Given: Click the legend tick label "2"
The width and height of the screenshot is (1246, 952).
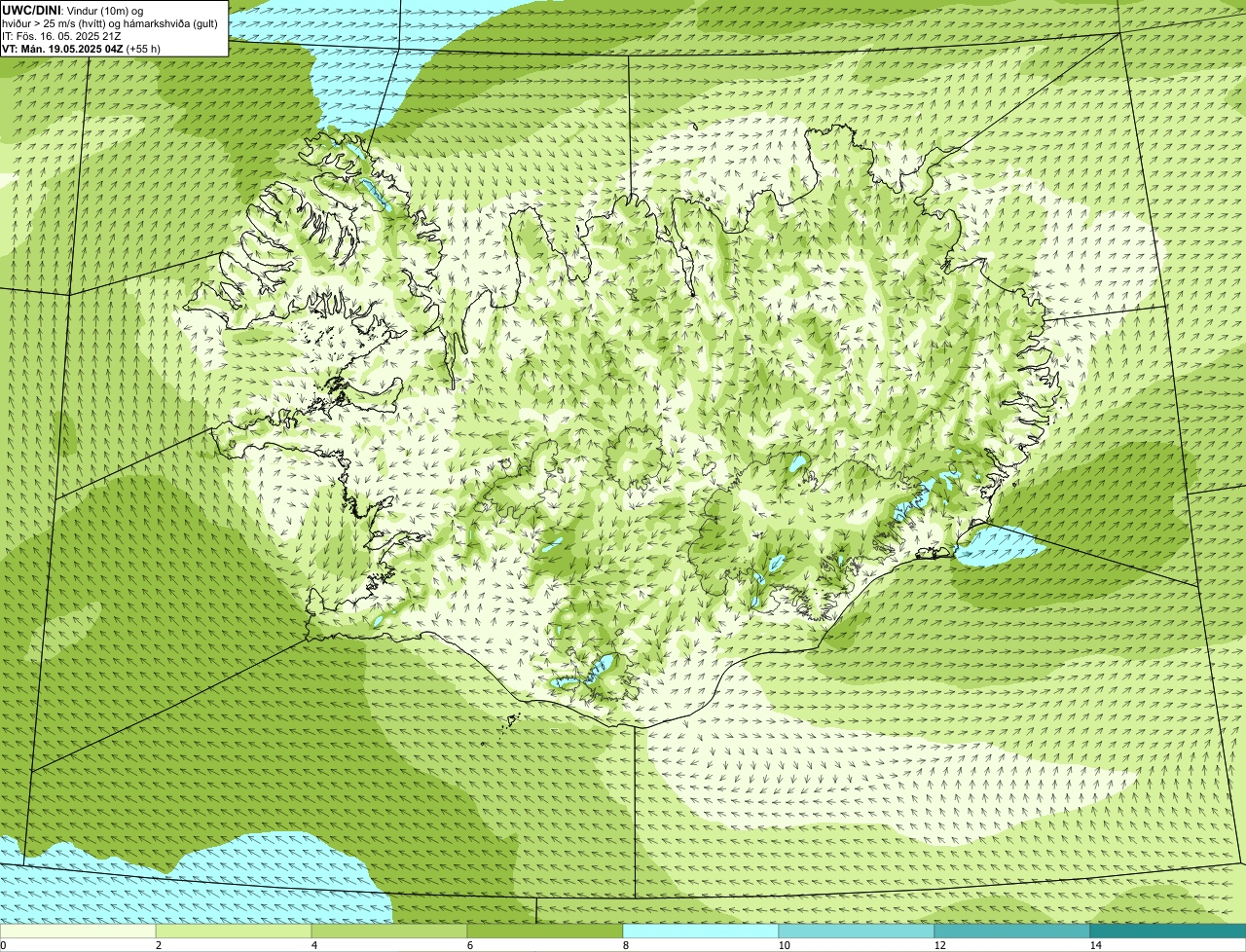Looking at the screenshot, I should (158, 945).
